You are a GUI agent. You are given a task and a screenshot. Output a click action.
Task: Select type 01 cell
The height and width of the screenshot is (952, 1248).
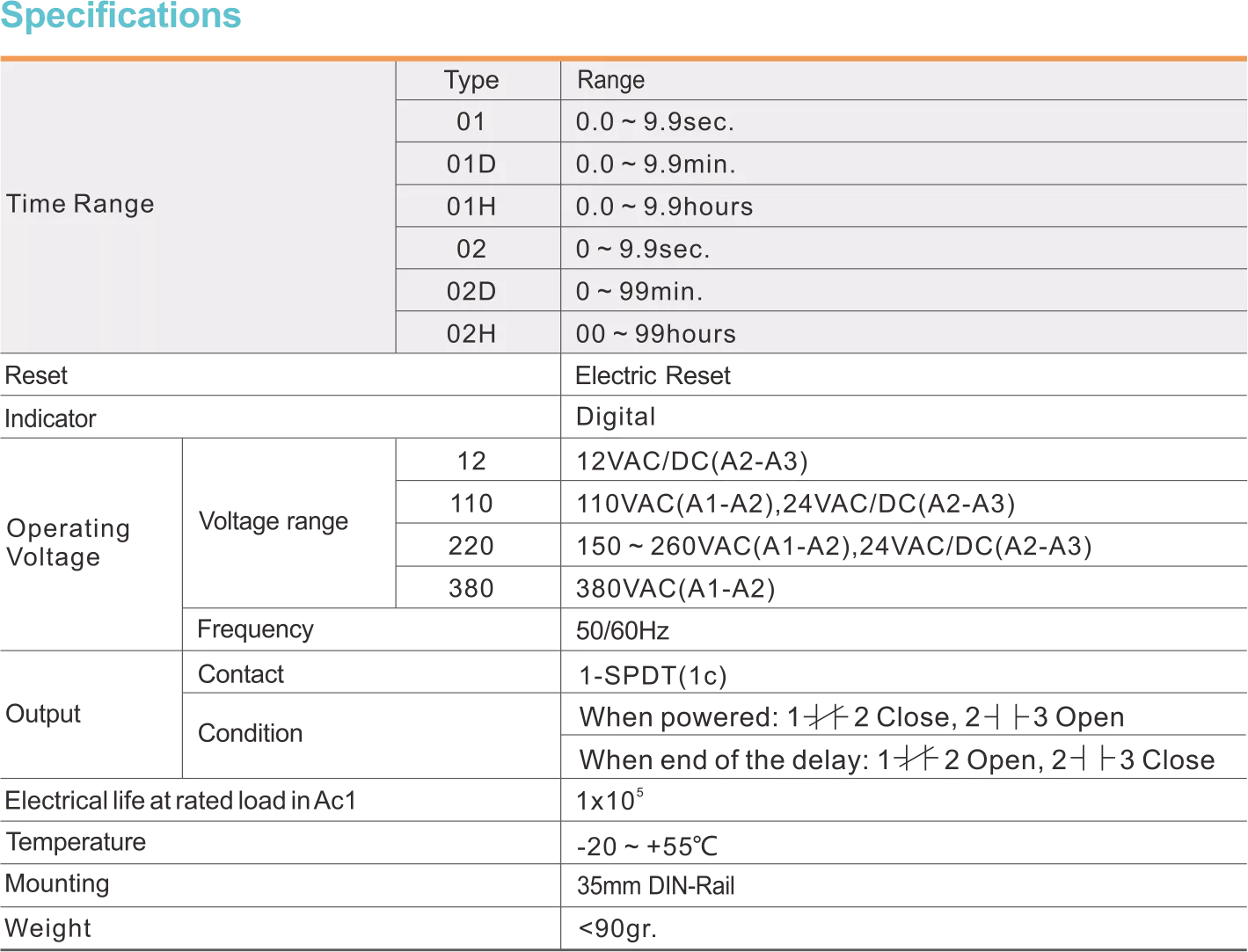(x=471, y=121)
